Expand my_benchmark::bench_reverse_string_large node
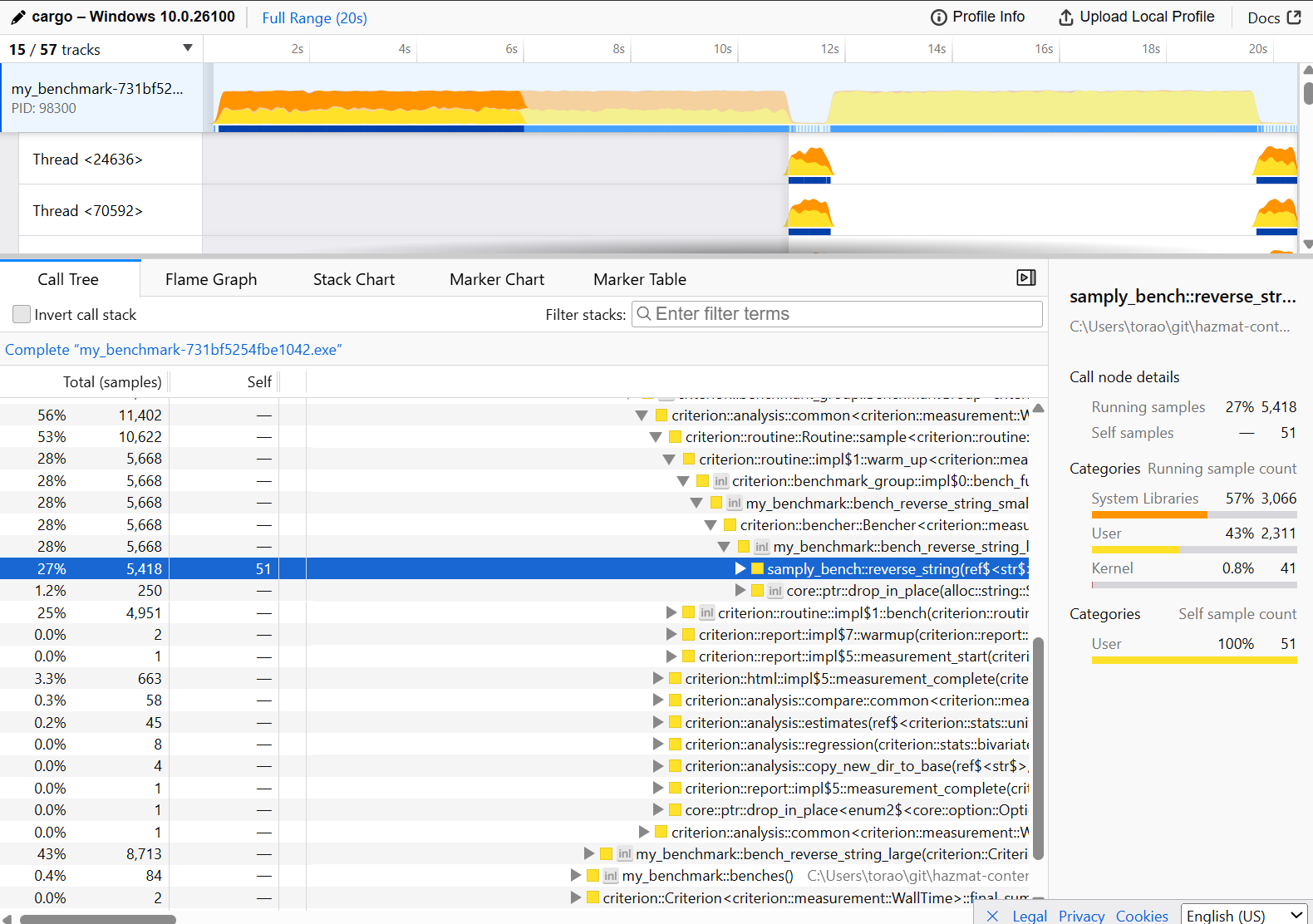Image resolution: width=1313 pixels, height=924 pixels. point(589,853)
